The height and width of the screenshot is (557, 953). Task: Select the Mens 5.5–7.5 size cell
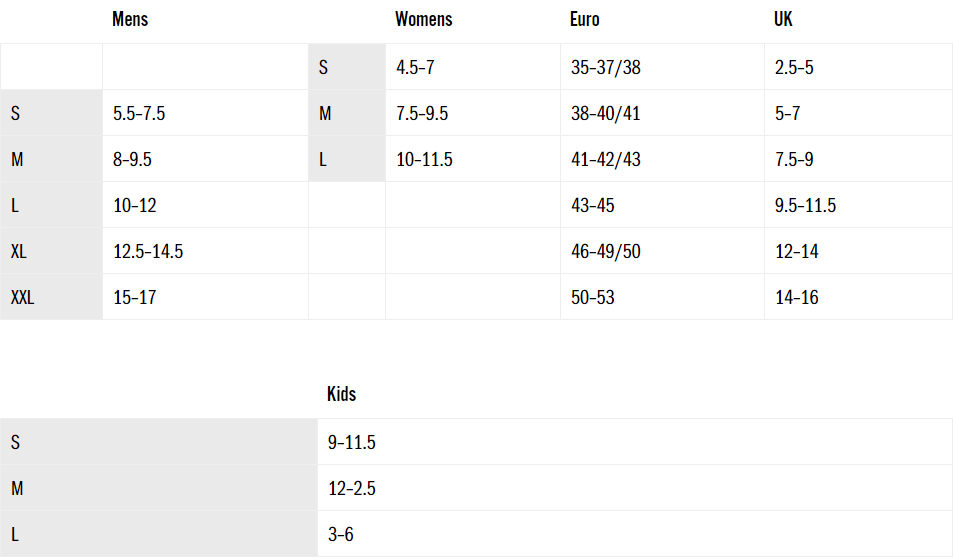139,114
